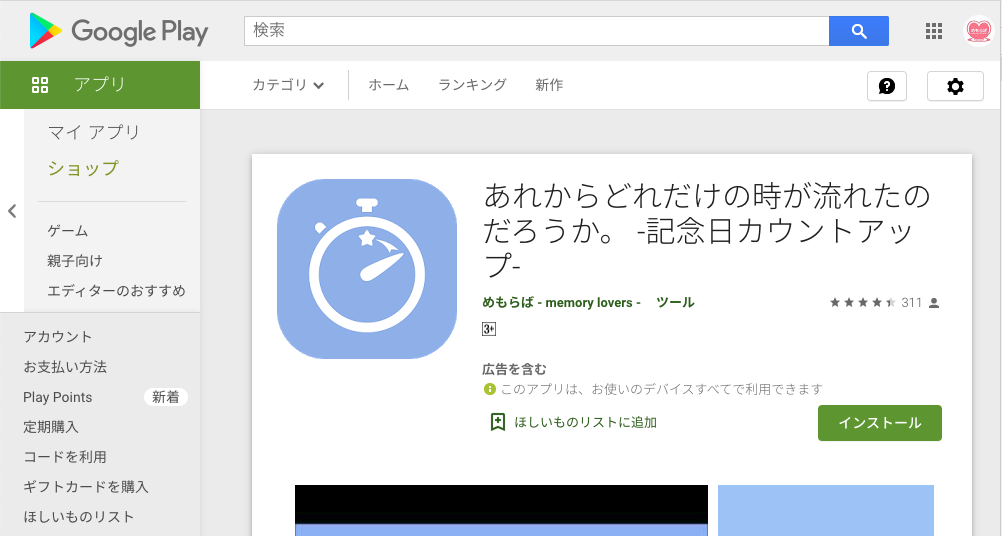The height and width of the screenshot is (536, 1002).
Task: Click the インストール button
Action: [880, 423]
